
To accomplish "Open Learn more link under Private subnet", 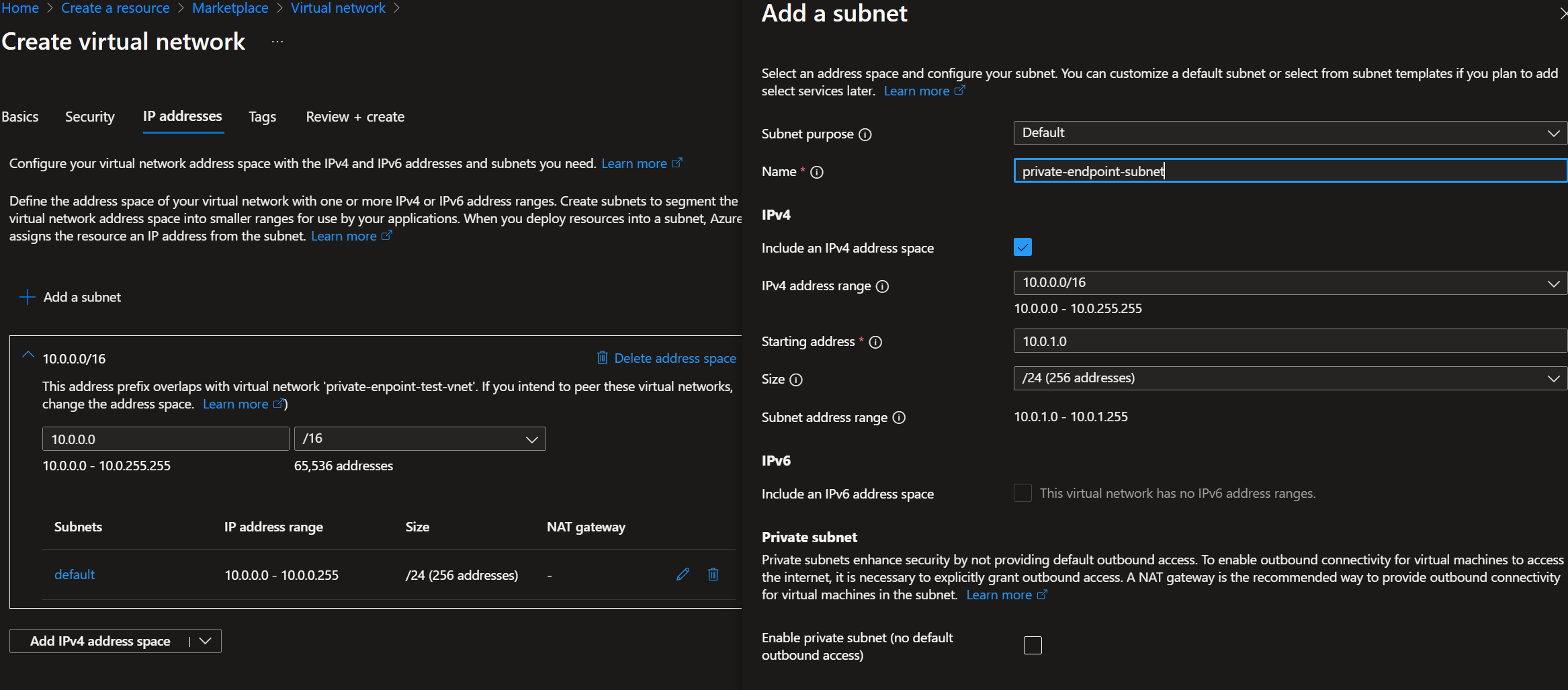I will click(1007, 595).
